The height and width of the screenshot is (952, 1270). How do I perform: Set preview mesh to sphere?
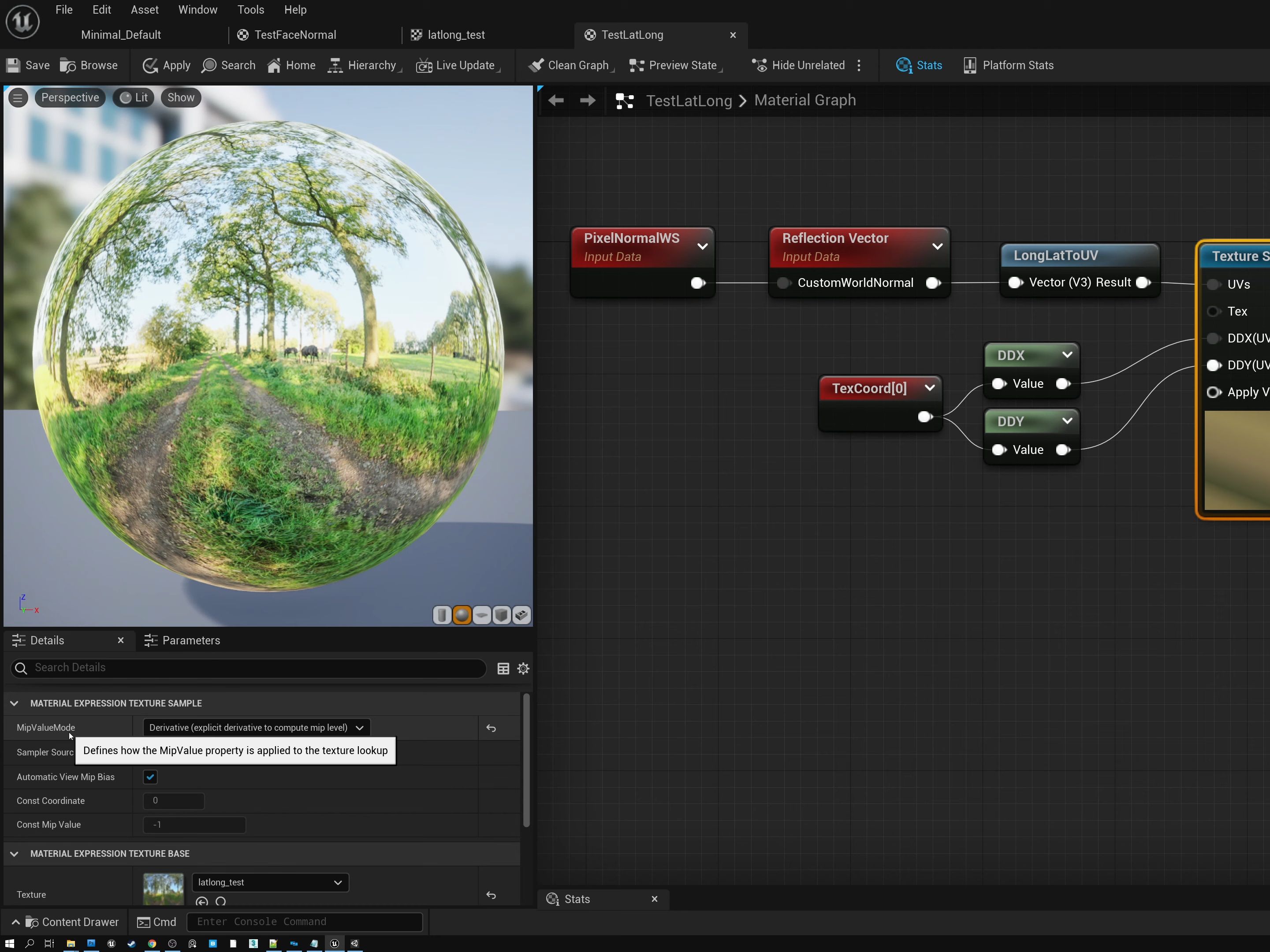[462, 616]
